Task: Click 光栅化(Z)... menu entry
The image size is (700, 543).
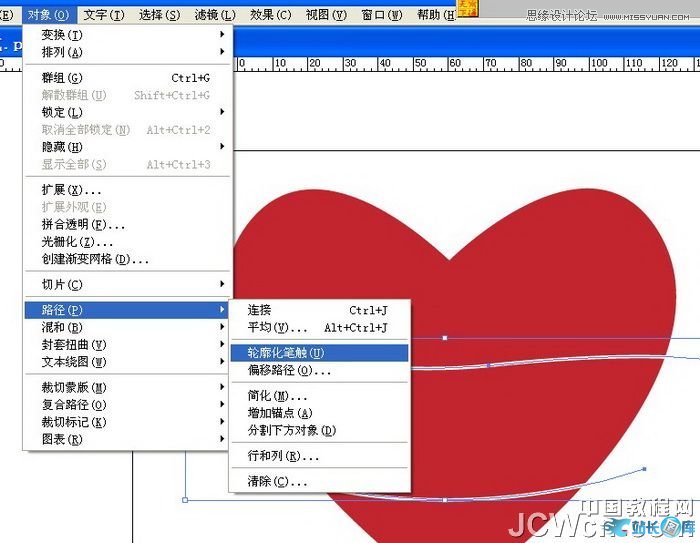Action: pos(77,242)
